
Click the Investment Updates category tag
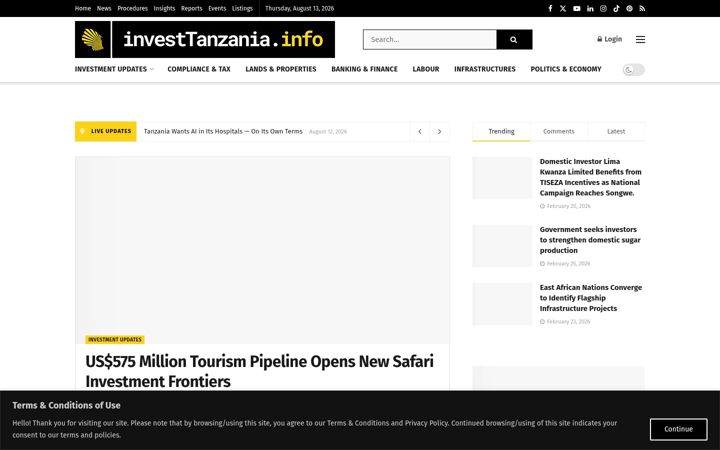(115, 339)
